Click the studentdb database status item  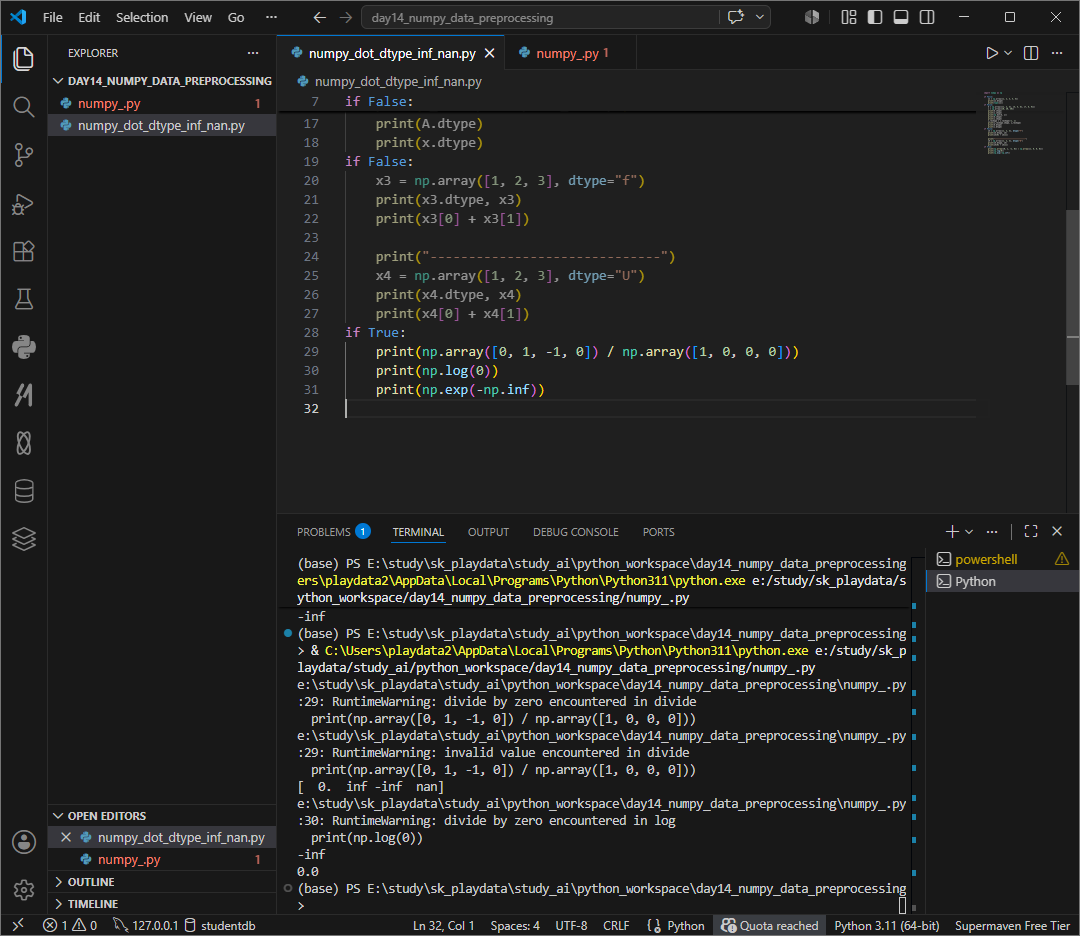[x=220, y=925]
